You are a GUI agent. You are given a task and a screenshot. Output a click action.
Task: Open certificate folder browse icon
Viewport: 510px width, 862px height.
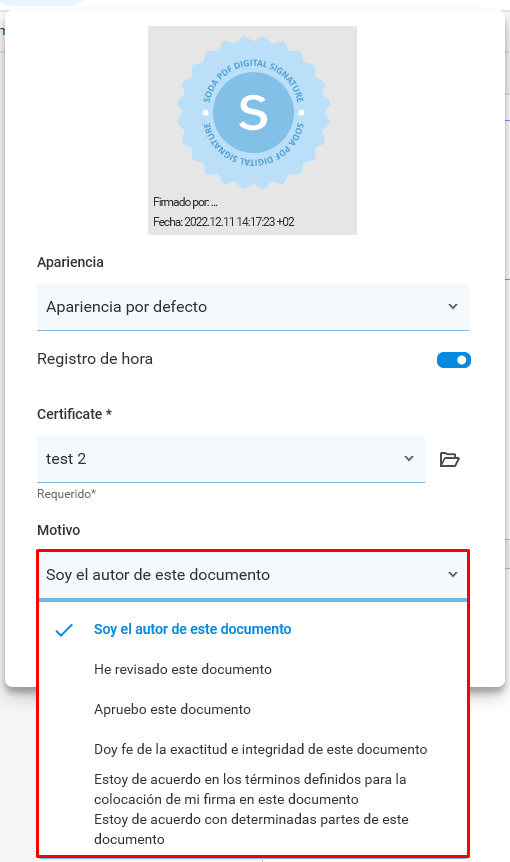pyautogui.click(x=450, y=459)
